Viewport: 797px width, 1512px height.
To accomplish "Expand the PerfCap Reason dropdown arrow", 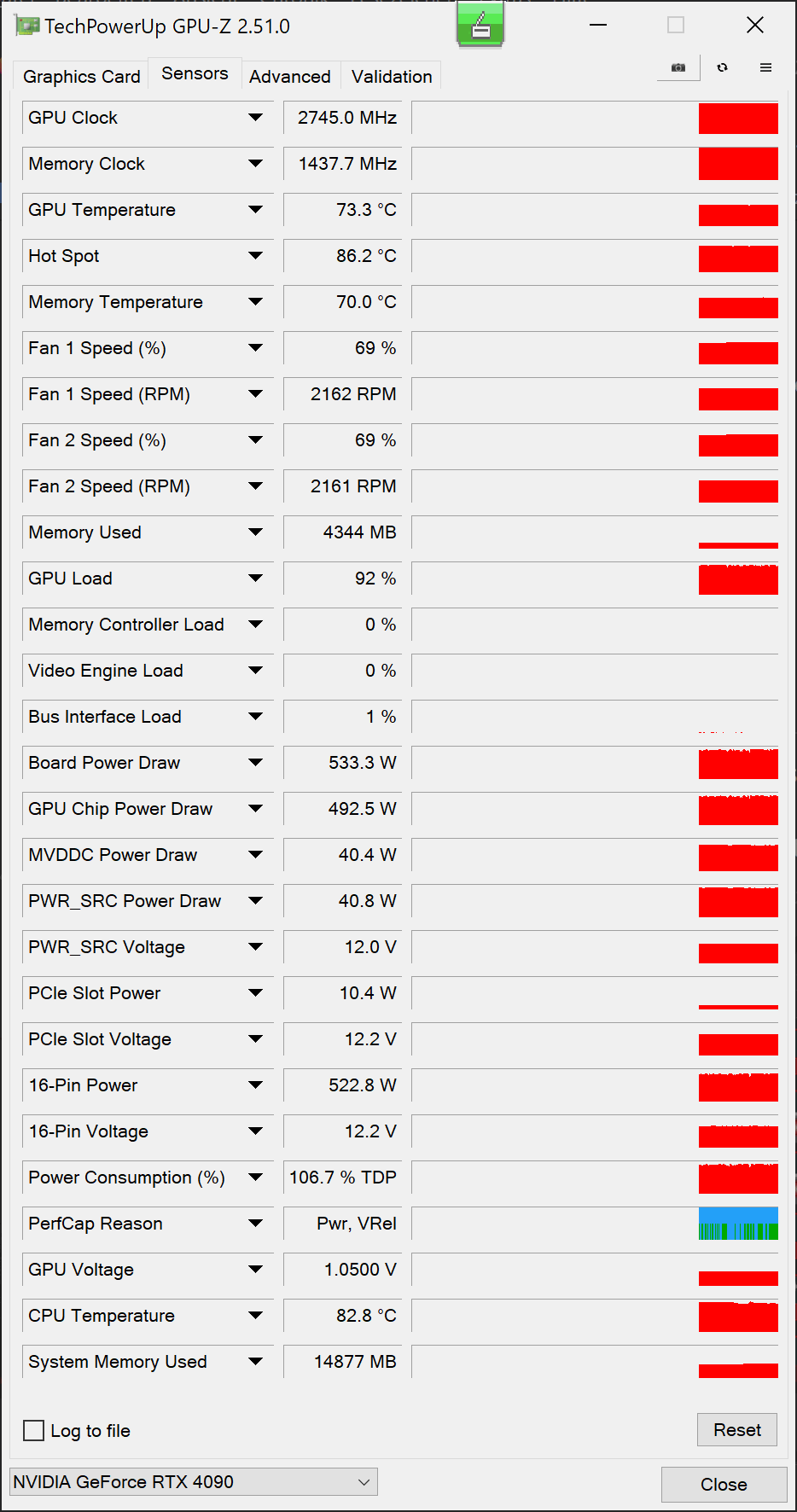I will tap(255, 1224).
